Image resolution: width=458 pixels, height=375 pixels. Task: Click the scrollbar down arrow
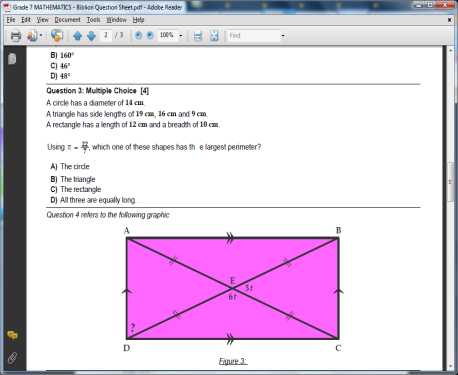450,366
